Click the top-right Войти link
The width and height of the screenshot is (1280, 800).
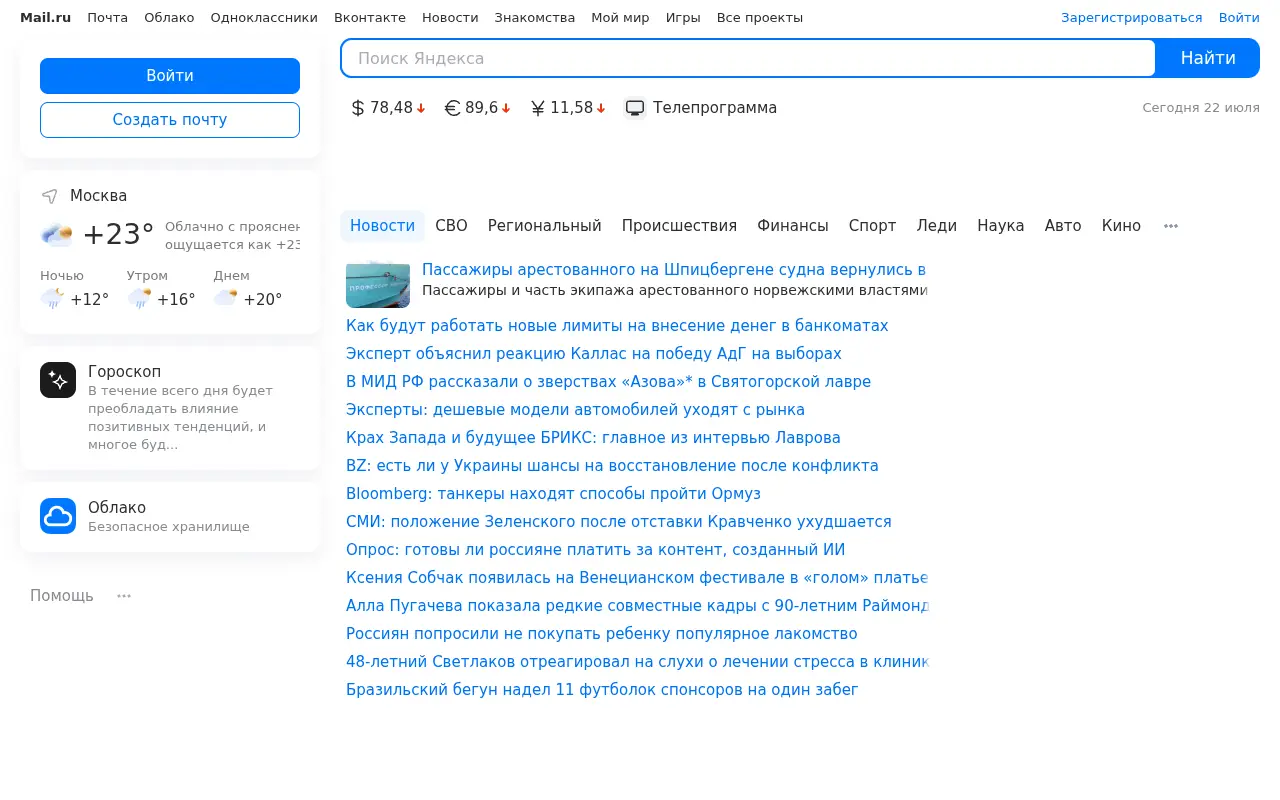[1239, 18]
